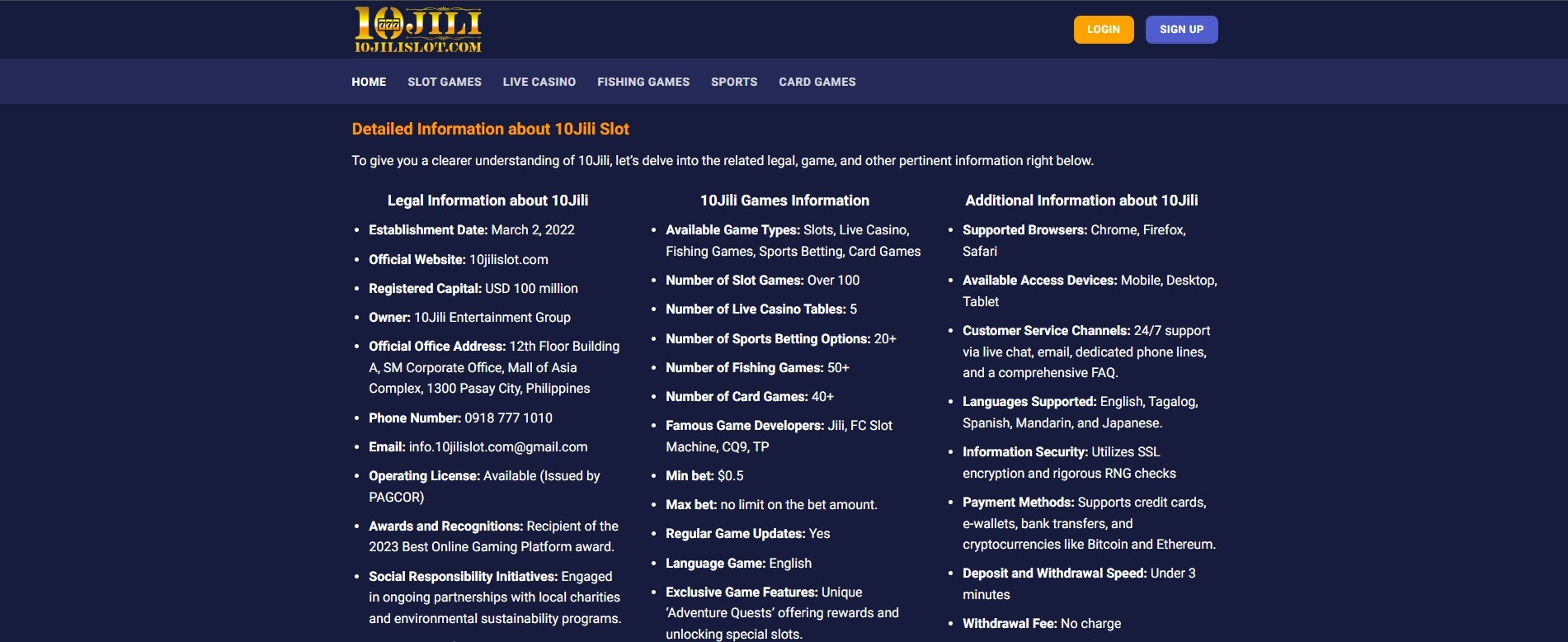This screenshot has width=1568, height=642.
Task: Click the 'Languages Supported' entry
Action: [x=1081, y=412]
